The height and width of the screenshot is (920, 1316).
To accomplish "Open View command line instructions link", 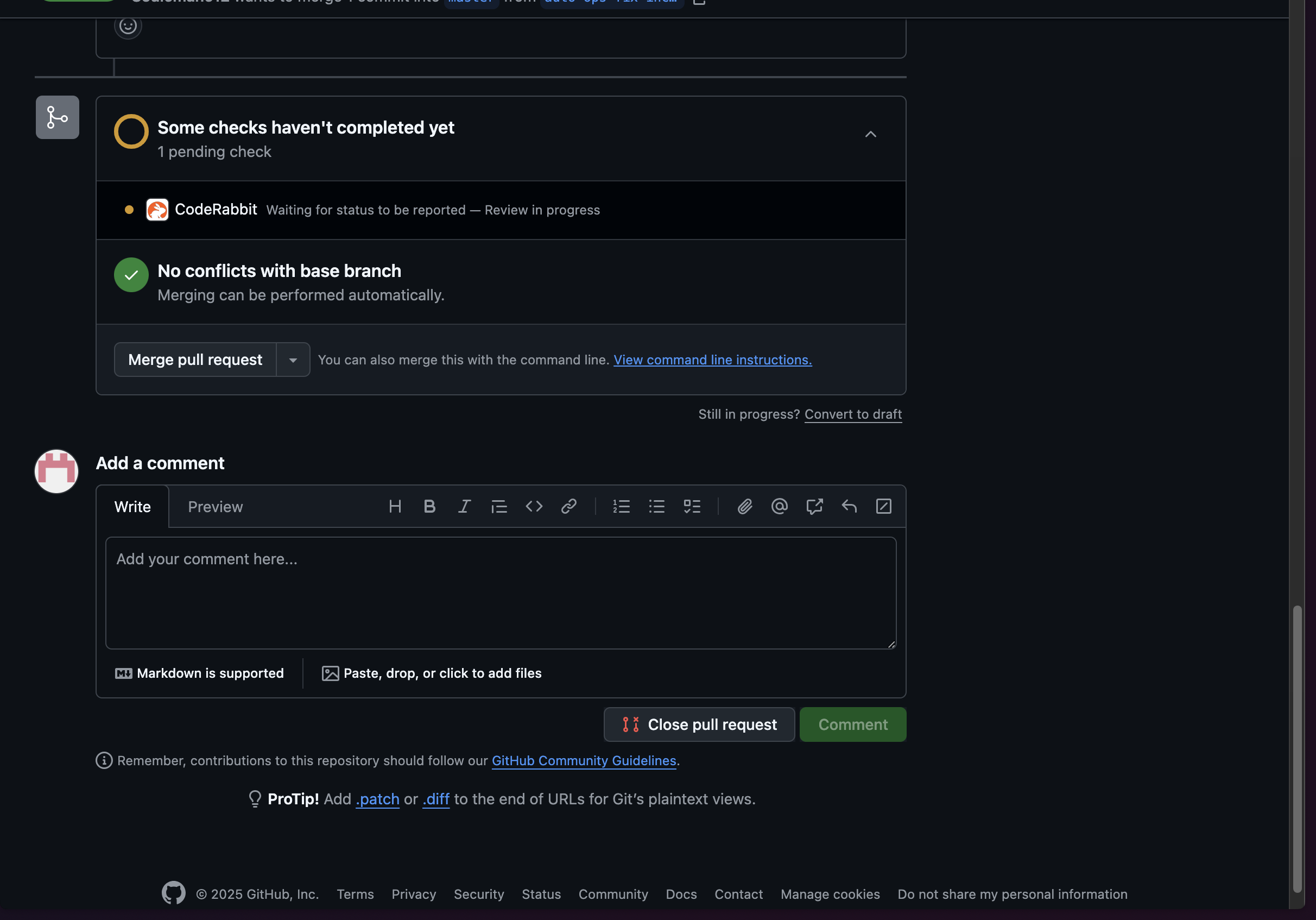I will click(712, 360).
